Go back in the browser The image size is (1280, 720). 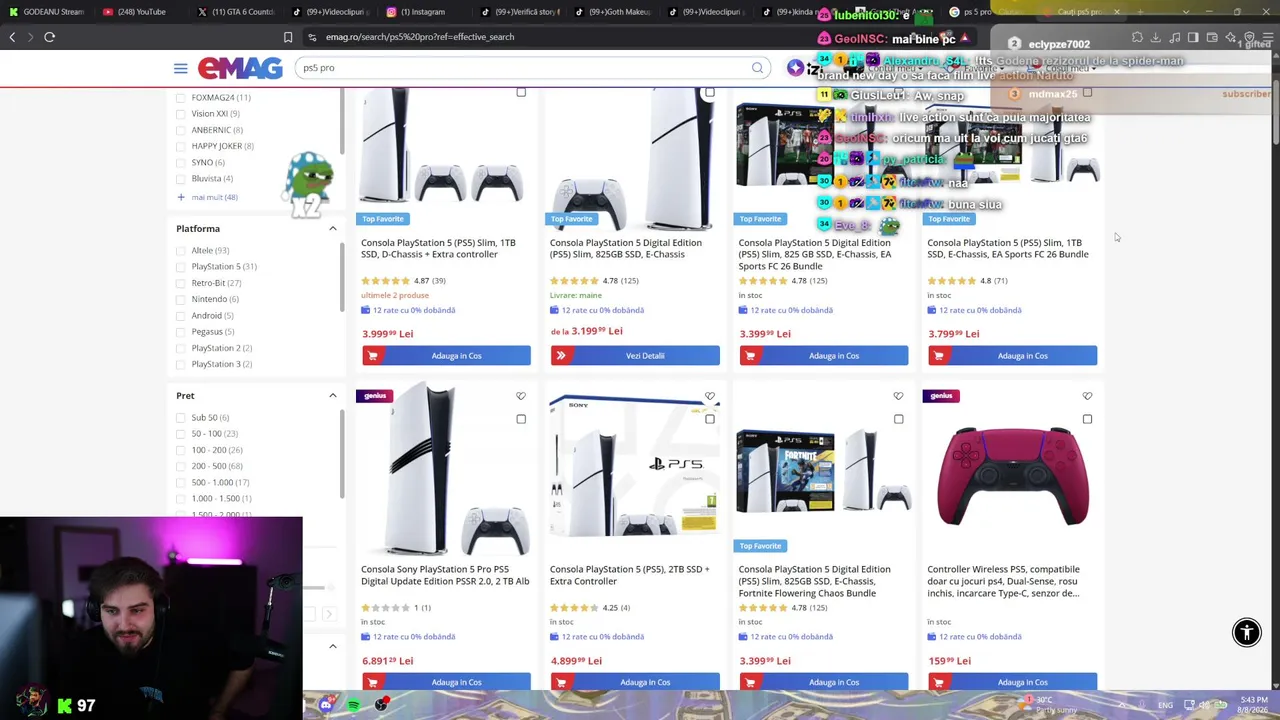coord(12,37)
